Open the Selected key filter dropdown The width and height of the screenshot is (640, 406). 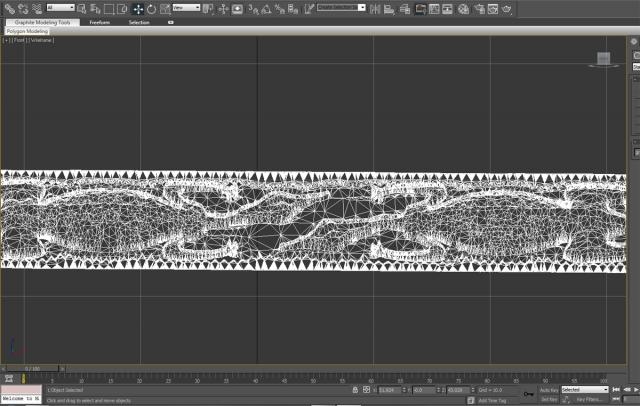(x=584, y=389)
